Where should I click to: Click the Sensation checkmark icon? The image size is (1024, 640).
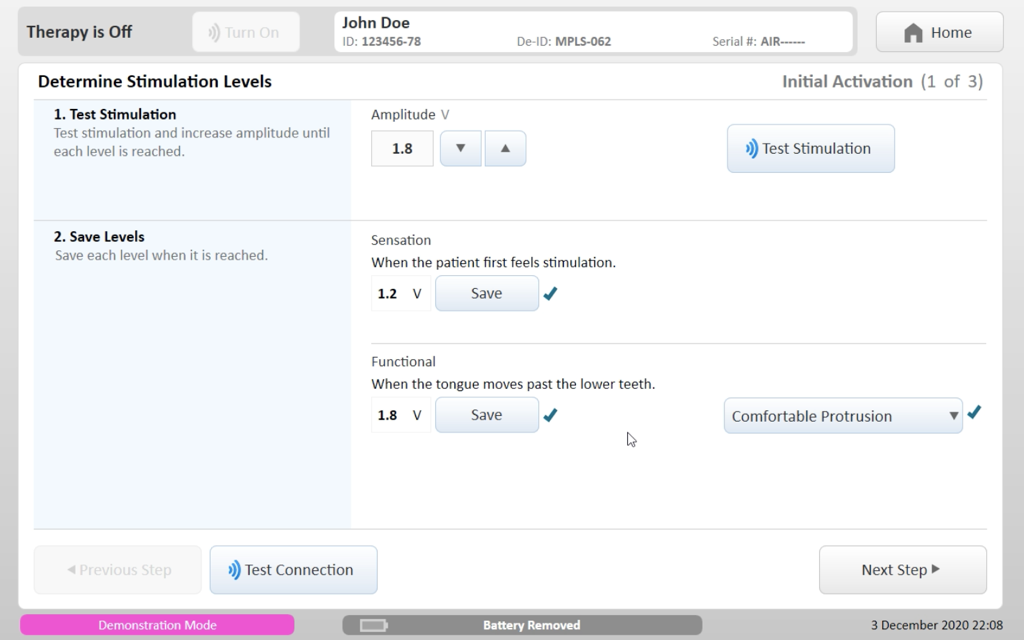tap(551, 293)
